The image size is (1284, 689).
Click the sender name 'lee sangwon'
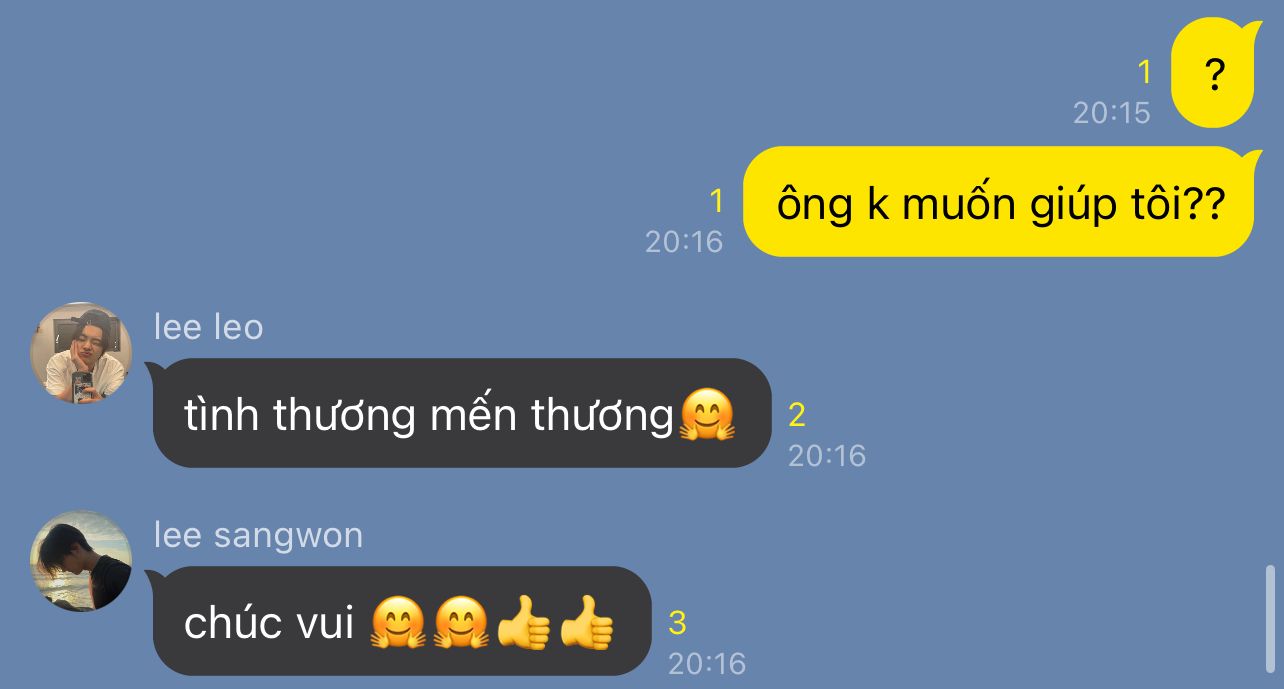tap(258, 535)
